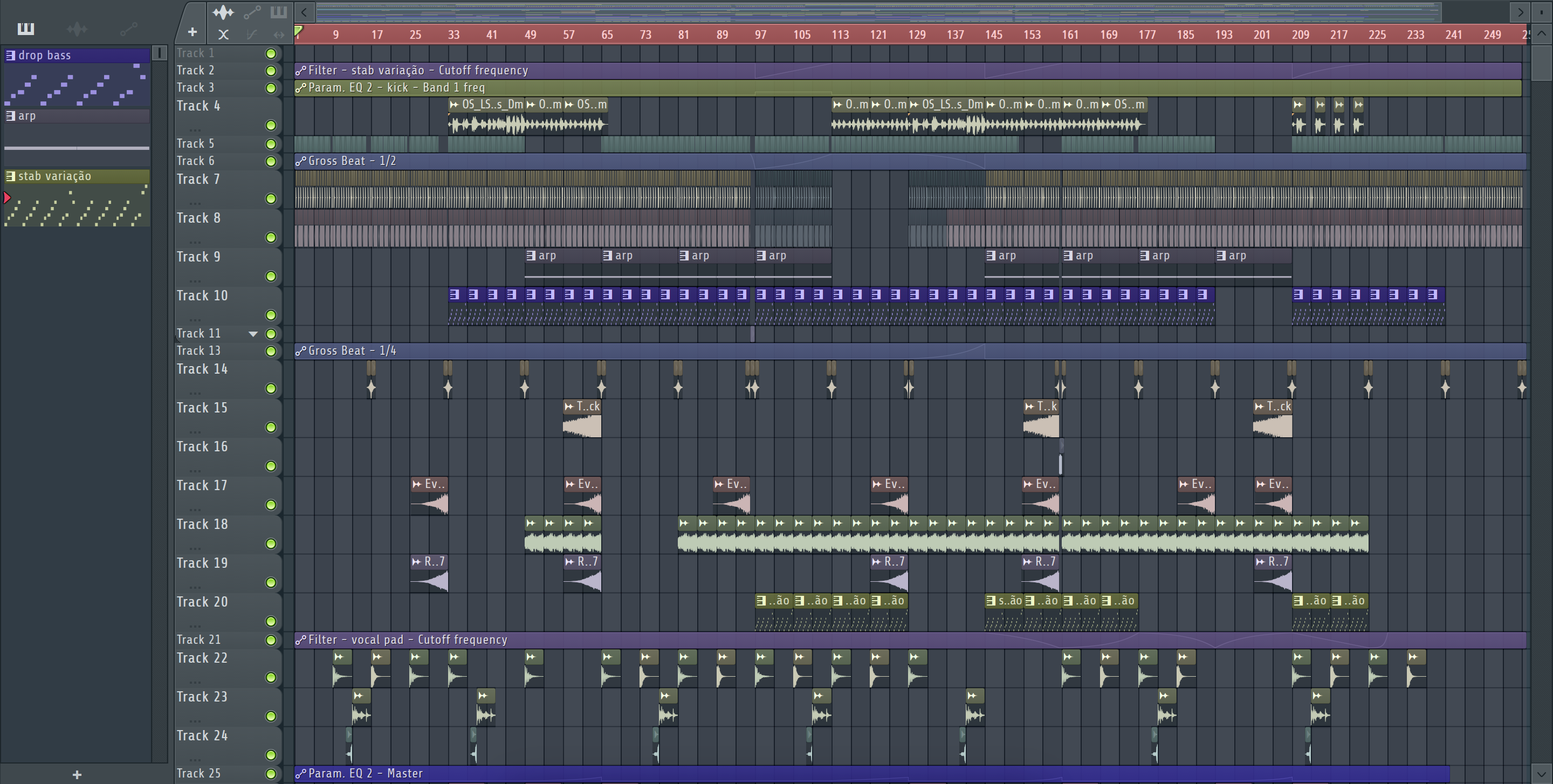Open the first T..ck clip menu on Track 15
The image size is (1553, 784).
click(x=569, y=407)
